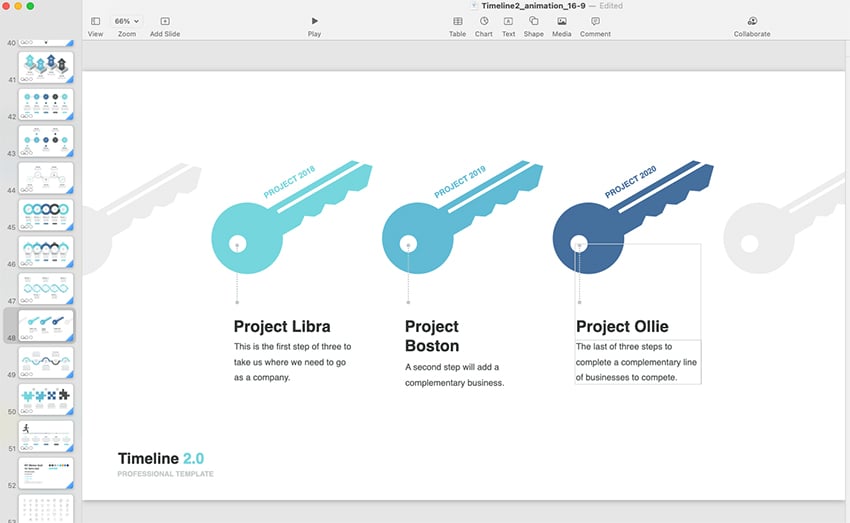850x523 pixels.
Task: Open the Chart insertion tool
Action: tap(484, 21)
